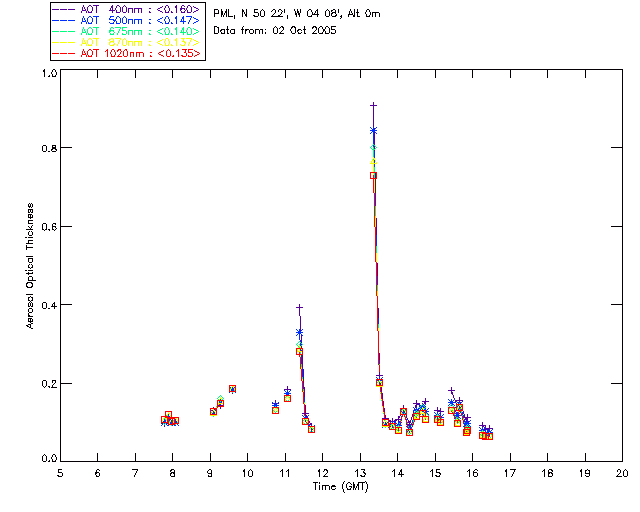Click the x-axis label 17
Screen dimensions: 640x512
[510, 473]
